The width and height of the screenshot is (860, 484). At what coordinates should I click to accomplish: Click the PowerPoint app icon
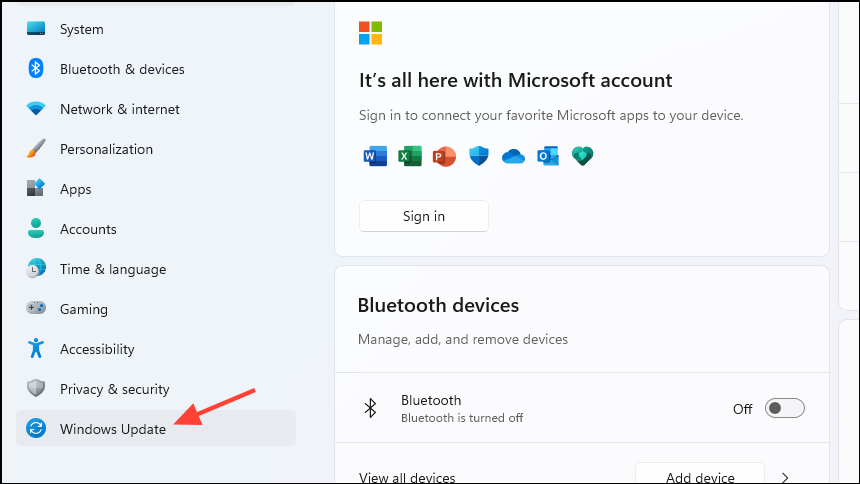(x=444, y=156)
